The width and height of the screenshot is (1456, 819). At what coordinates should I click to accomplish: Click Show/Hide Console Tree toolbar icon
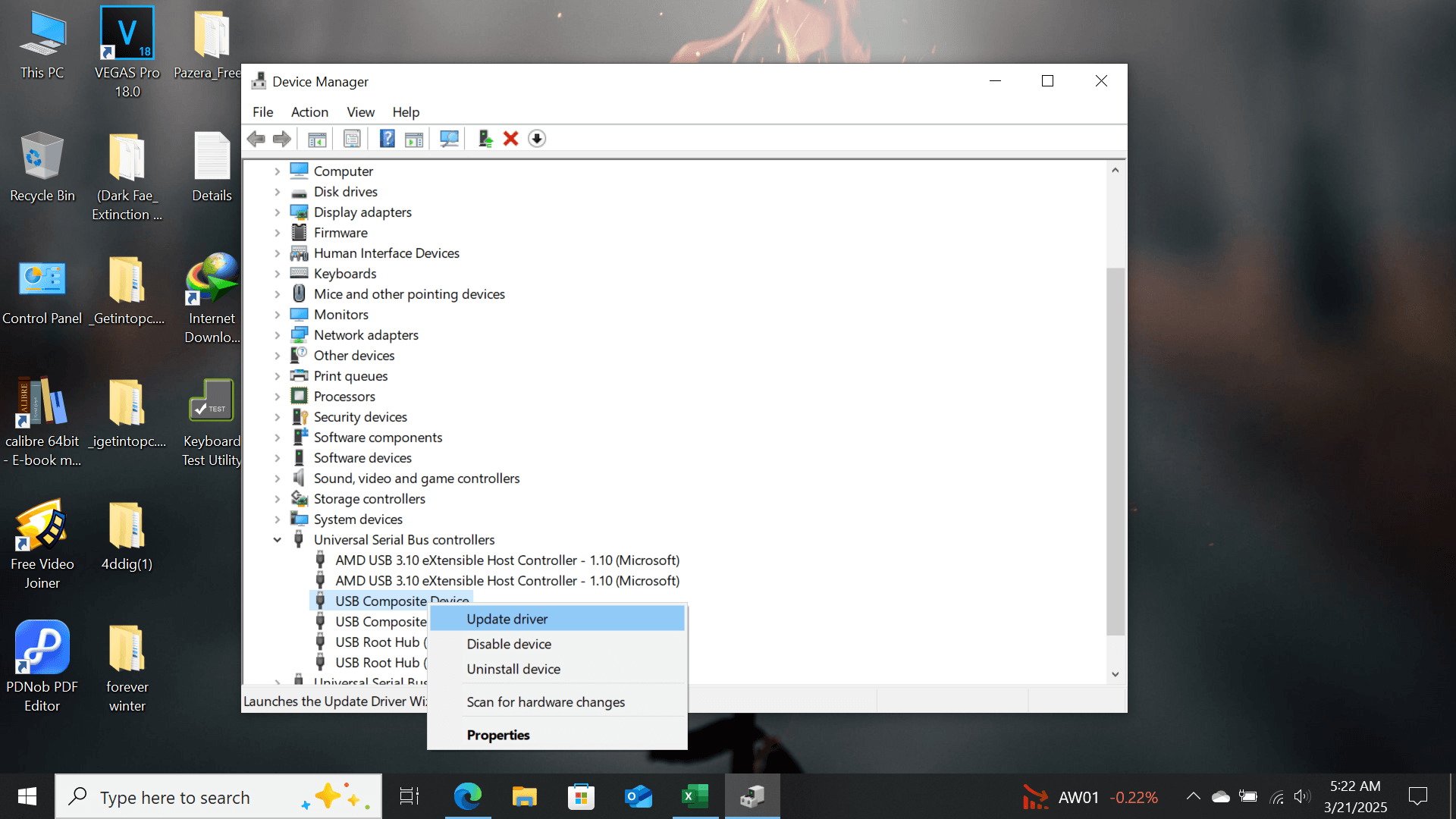click(x=317, y=139)
